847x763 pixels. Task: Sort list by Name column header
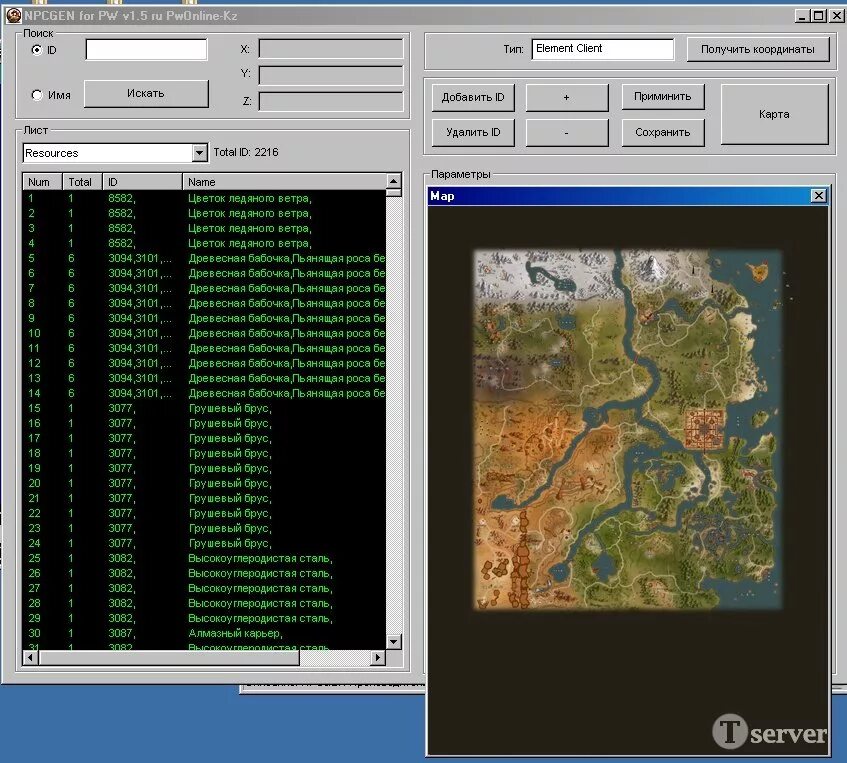(284, 182)
